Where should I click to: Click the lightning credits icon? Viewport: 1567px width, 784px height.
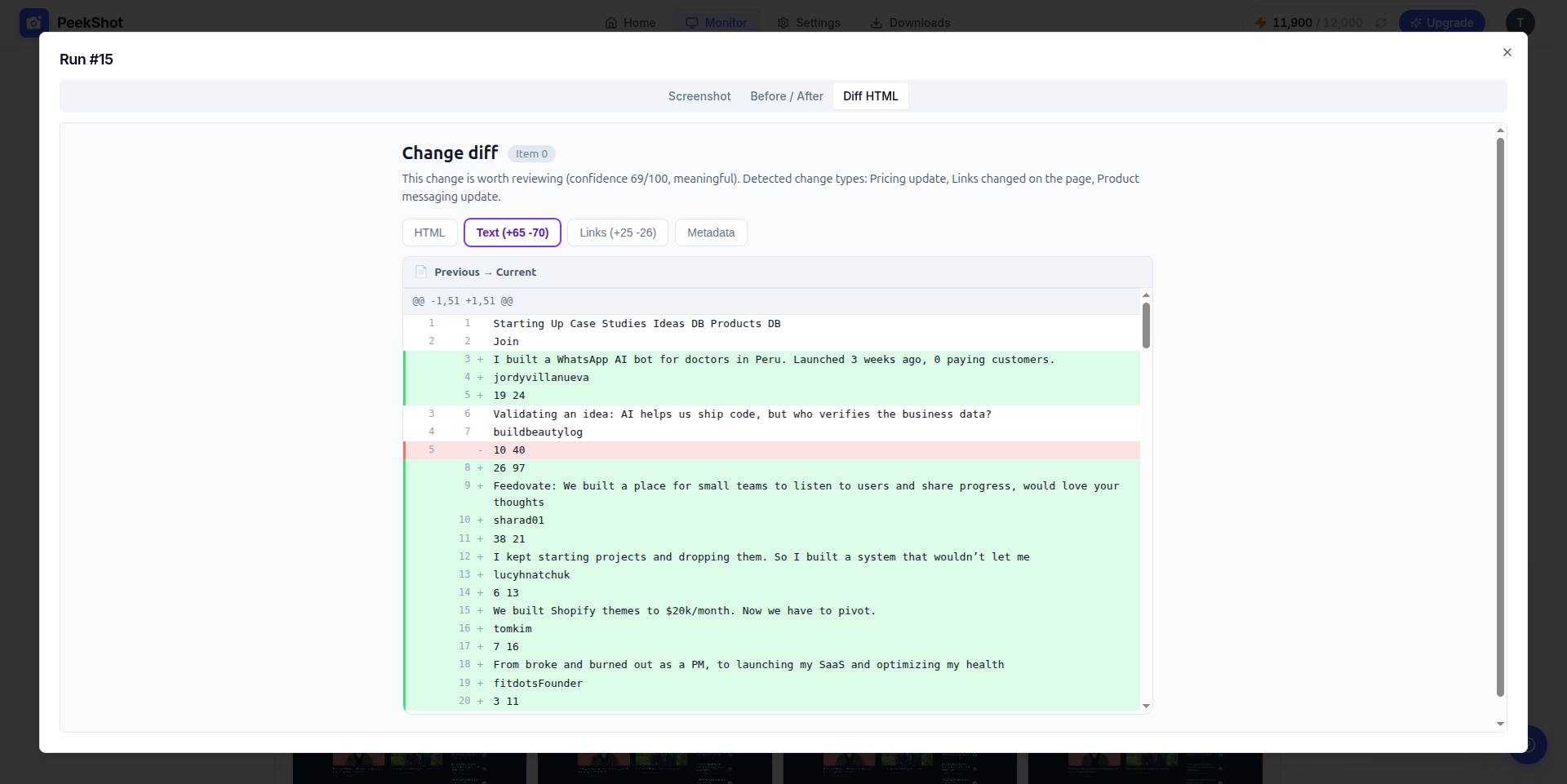1261,23
